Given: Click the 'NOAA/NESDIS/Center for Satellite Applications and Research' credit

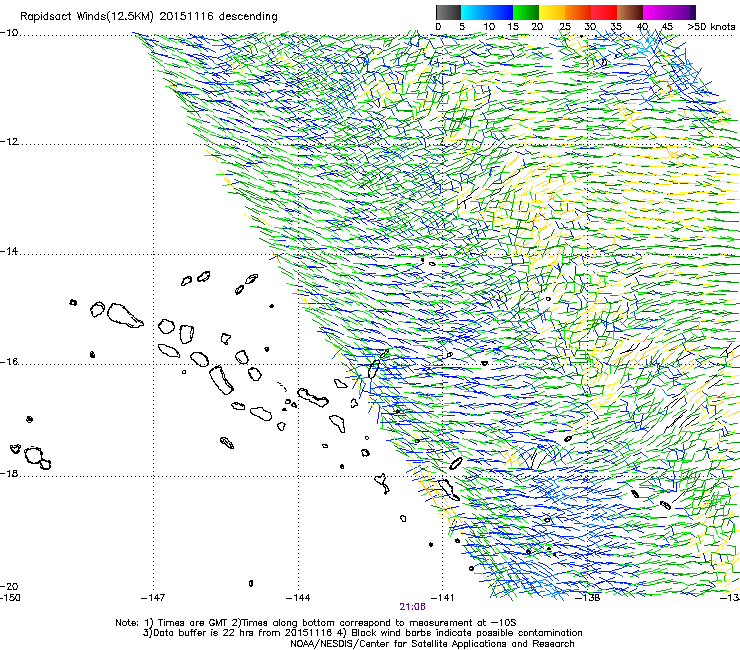Looking at the screenshot, I should coord(432,644).
